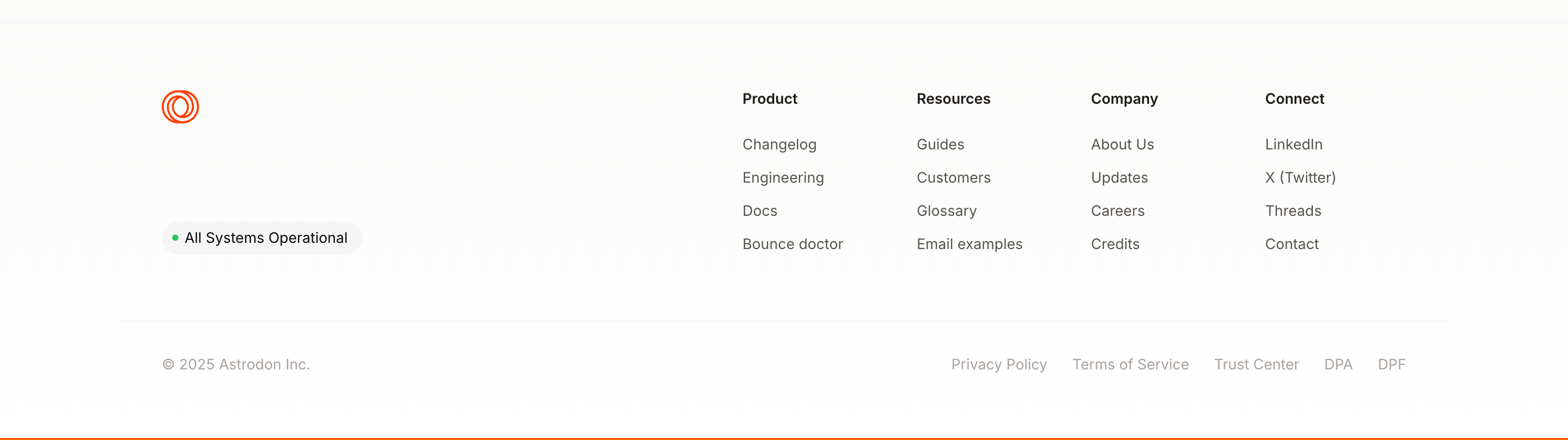
Task: Open the LinkedIn social link
Action: coord(1294,144)
